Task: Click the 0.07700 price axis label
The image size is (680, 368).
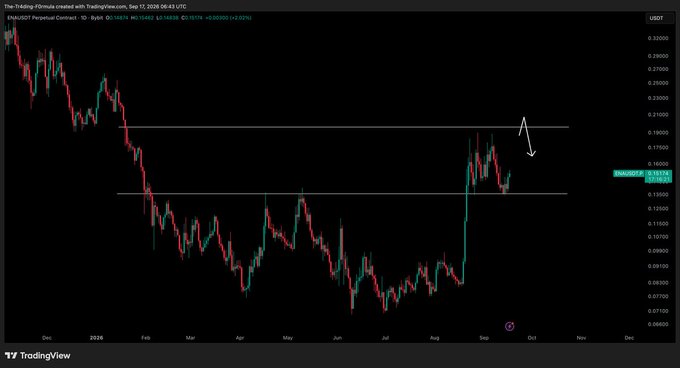Action: [658, 296]
